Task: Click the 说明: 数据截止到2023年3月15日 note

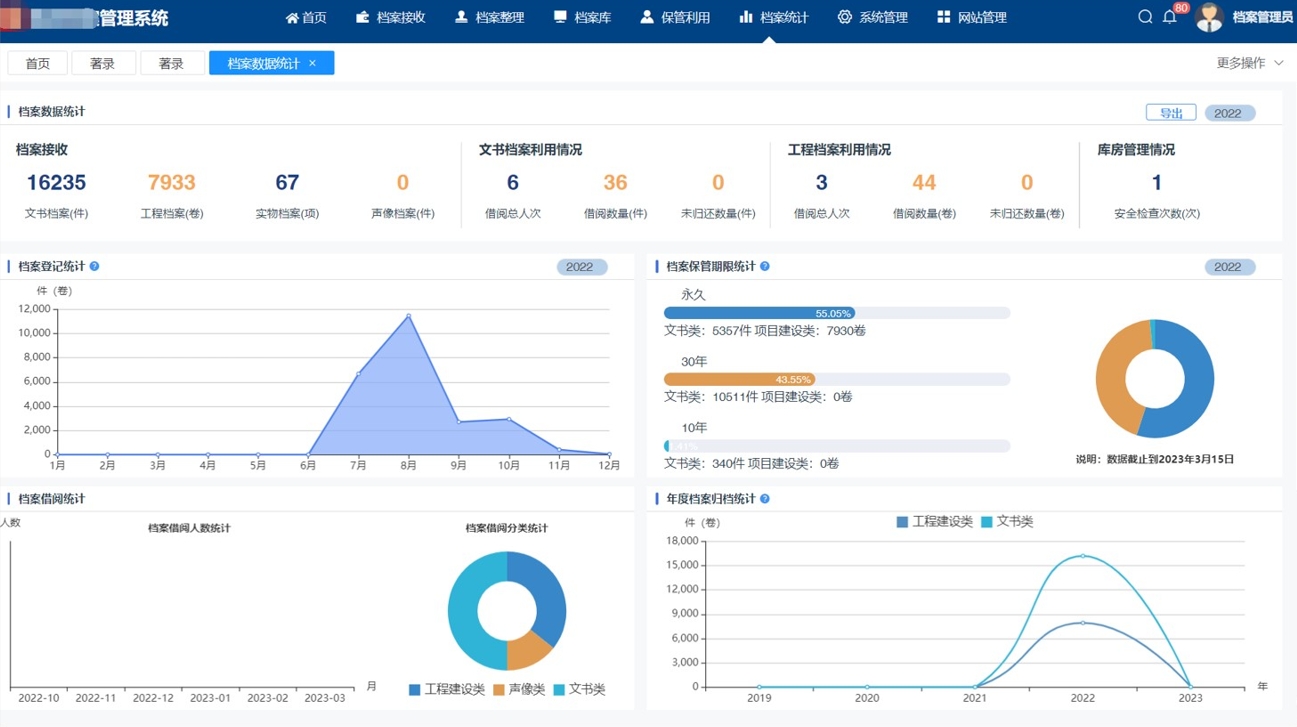Action: click(x=1155, y=459)
